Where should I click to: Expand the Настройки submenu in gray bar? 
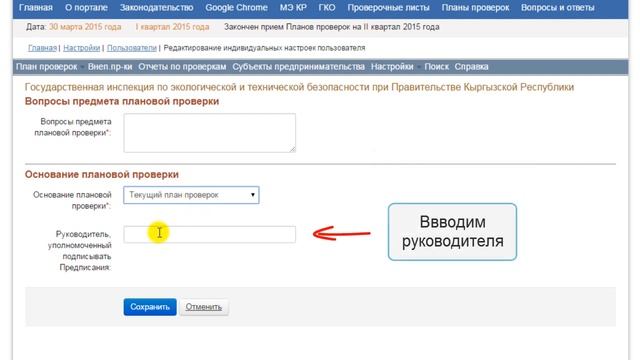[392, 67]
